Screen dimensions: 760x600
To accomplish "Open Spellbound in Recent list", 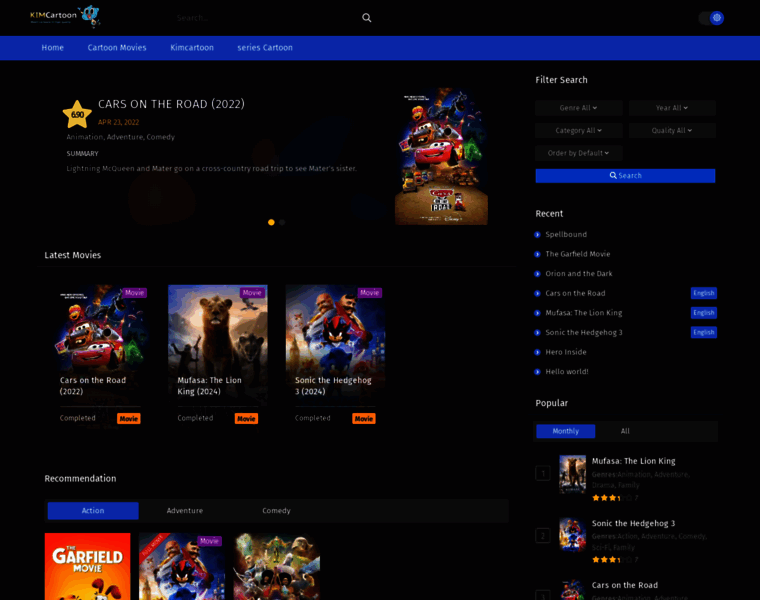I will (x=566, y=235).
